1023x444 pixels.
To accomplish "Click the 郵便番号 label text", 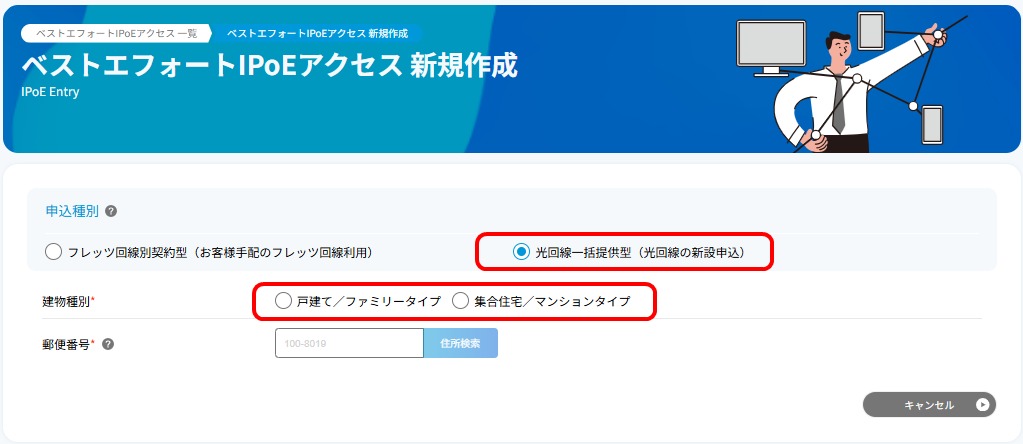I will click(x=68, y=344).
